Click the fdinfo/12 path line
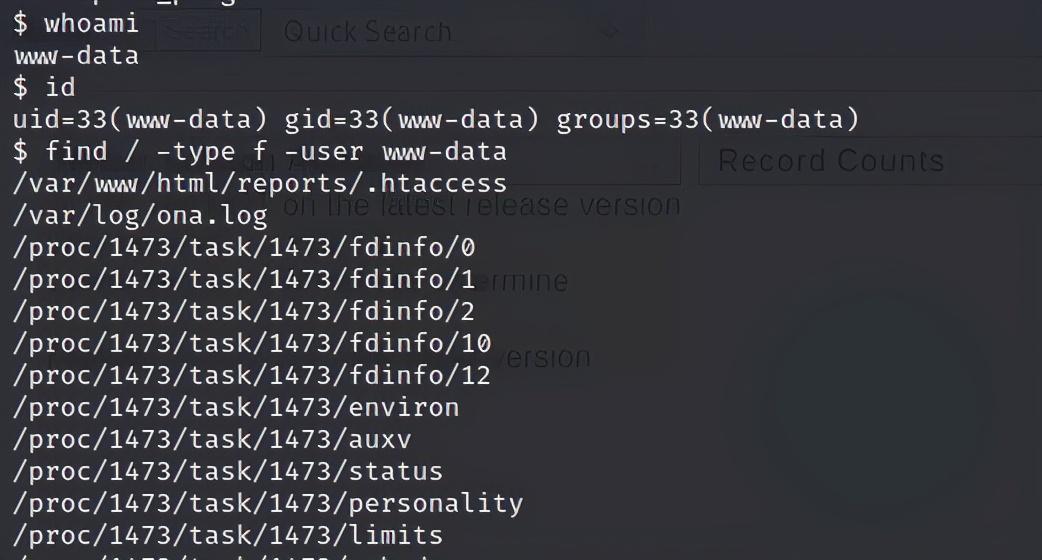The height and width of the screenshot is (560, 1042). [252, 375]
